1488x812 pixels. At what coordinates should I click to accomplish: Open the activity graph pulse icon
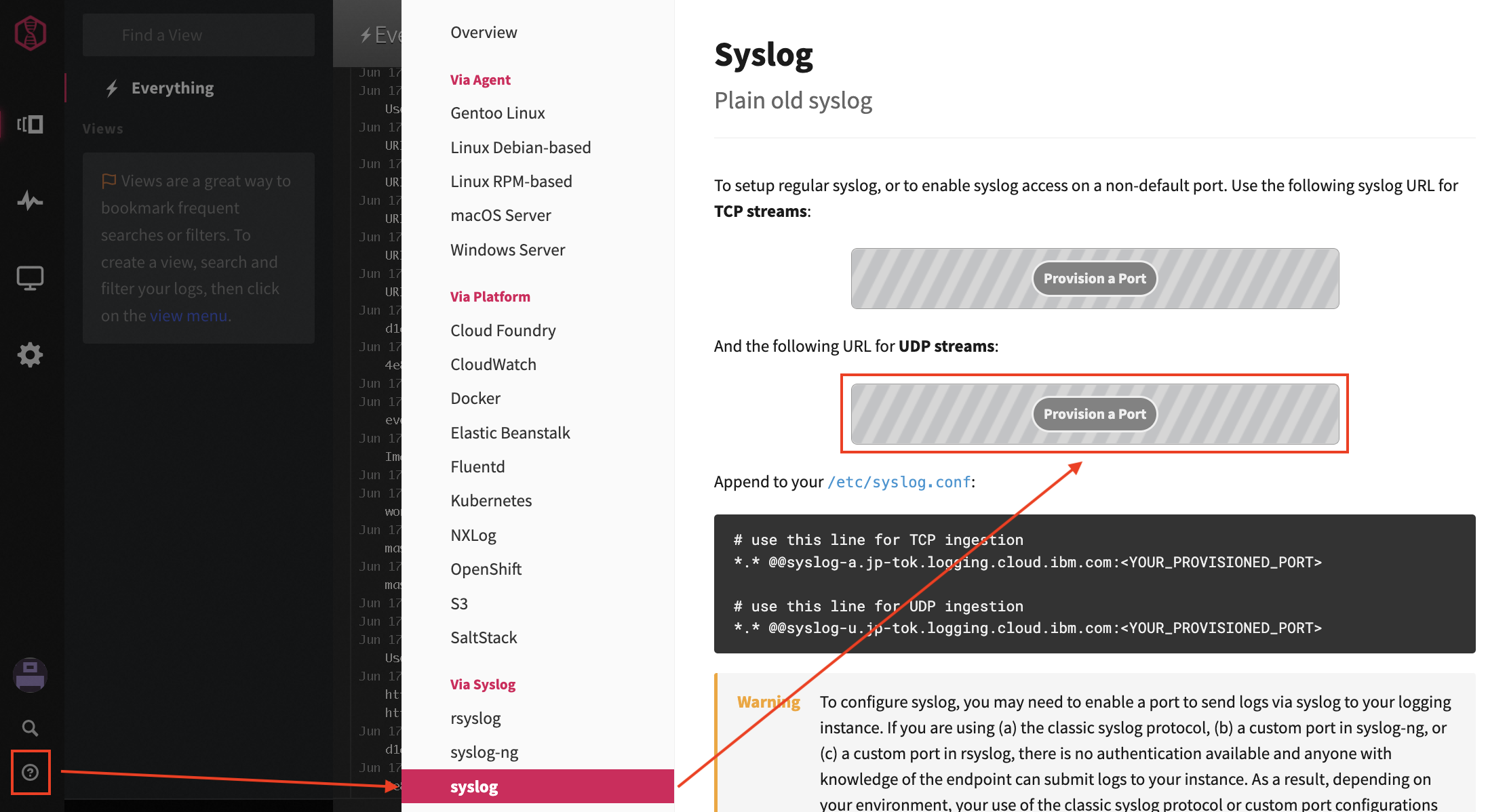pos(31,201)
